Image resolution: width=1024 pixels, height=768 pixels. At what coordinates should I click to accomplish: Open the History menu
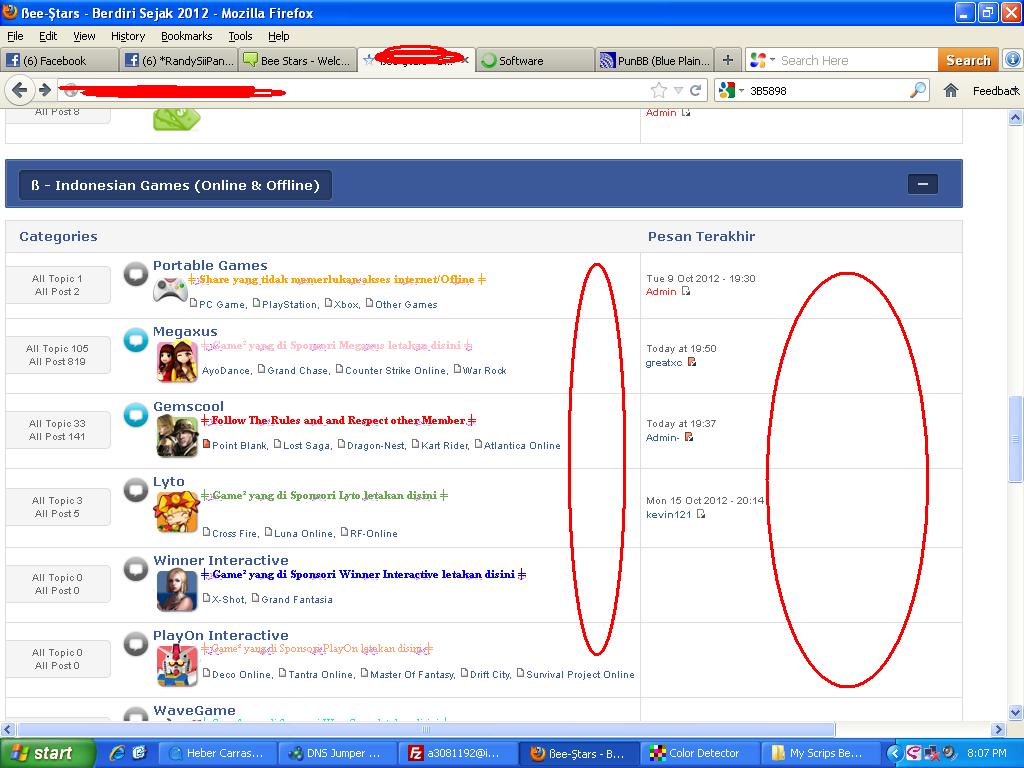[x=128, y=36]
